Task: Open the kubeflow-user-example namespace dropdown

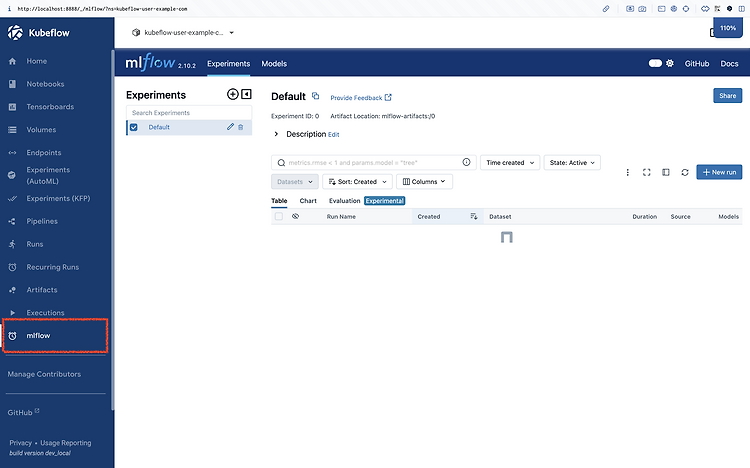Action: pos(183,33)
